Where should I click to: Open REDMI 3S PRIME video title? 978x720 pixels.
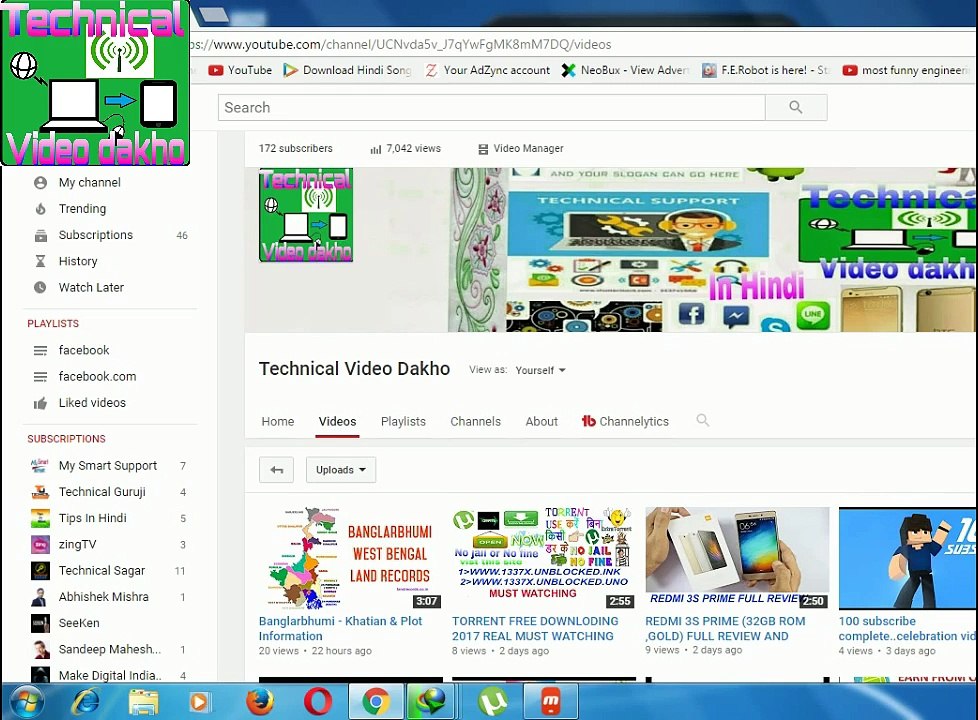pos(725,629)
